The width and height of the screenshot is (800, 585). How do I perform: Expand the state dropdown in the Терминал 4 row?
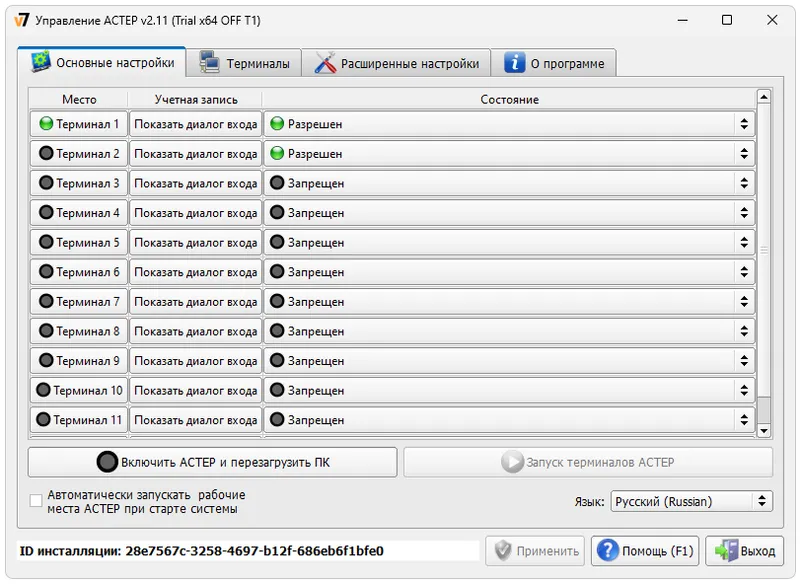click(509, 212)
